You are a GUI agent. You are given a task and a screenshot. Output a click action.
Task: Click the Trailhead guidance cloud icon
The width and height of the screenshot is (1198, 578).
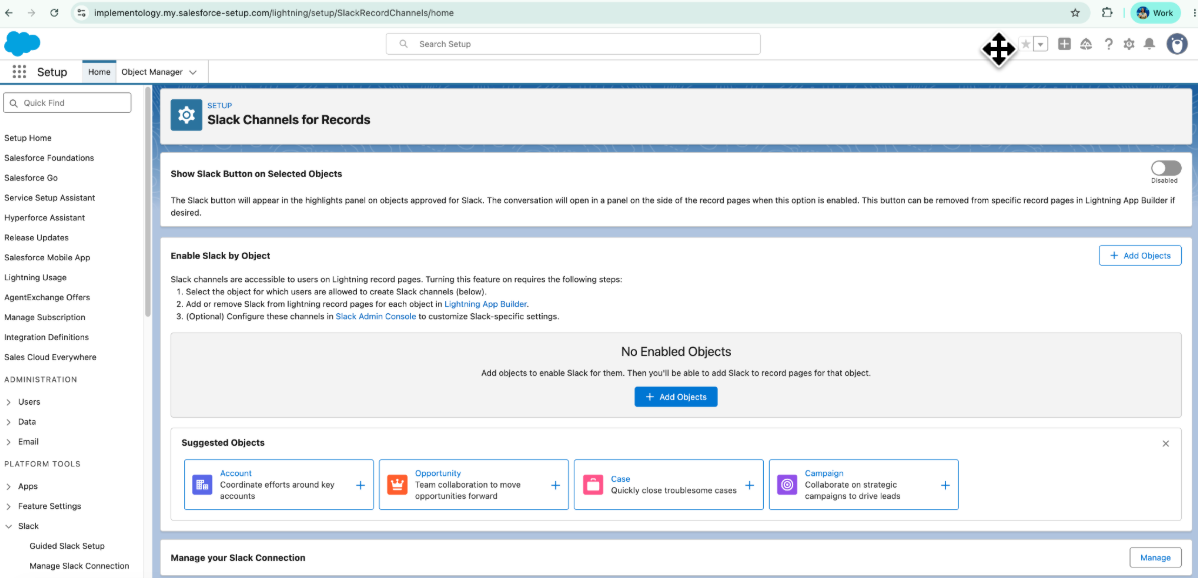tap(1086, 44)
